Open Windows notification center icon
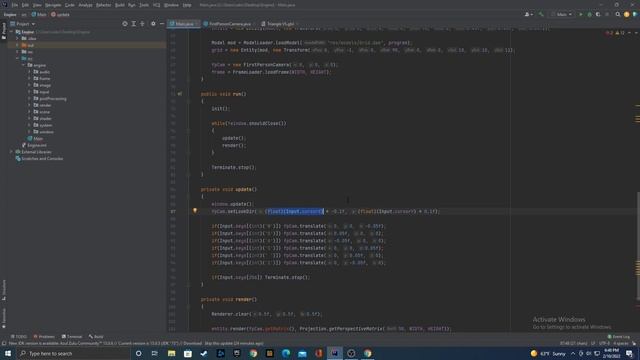 (x=629, y=353)
